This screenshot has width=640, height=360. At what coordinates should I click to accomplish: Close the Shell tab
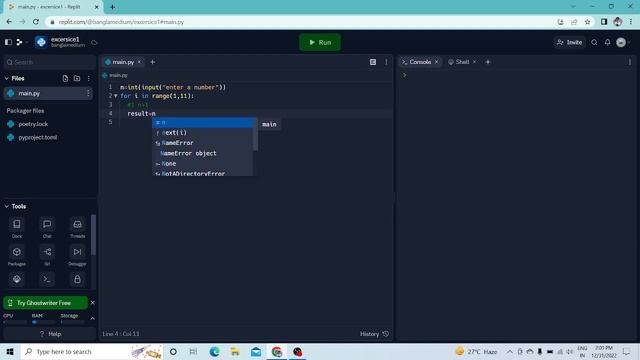point(474,62)
